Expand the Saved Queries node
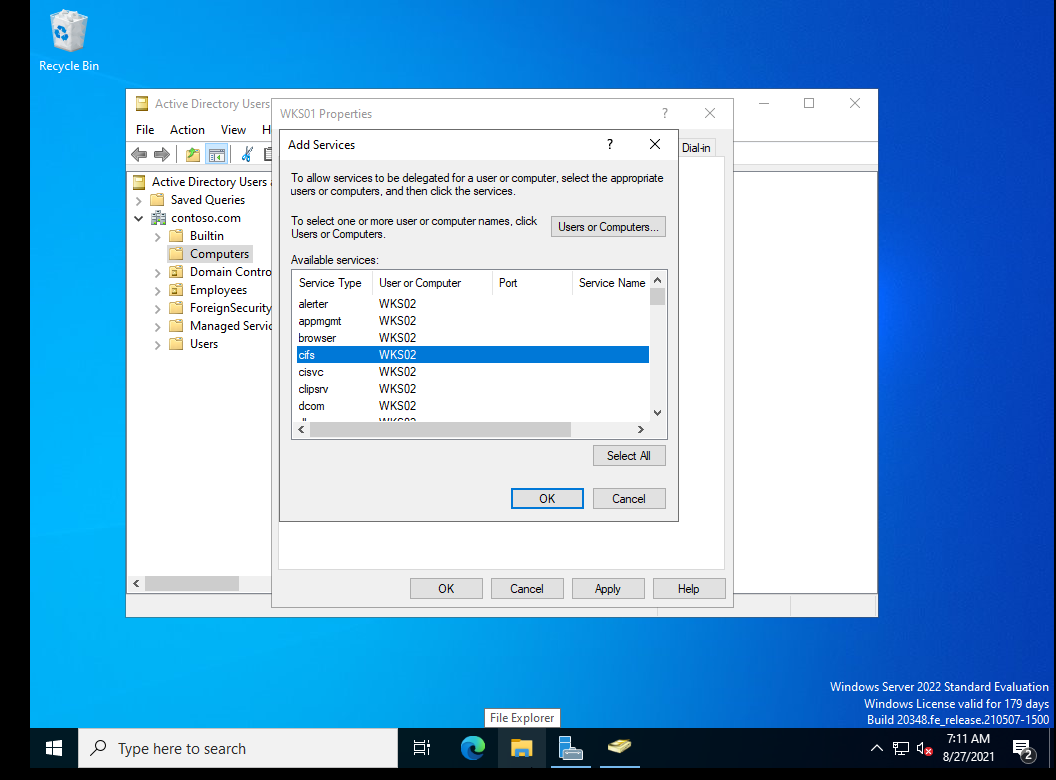 [139, 200]
